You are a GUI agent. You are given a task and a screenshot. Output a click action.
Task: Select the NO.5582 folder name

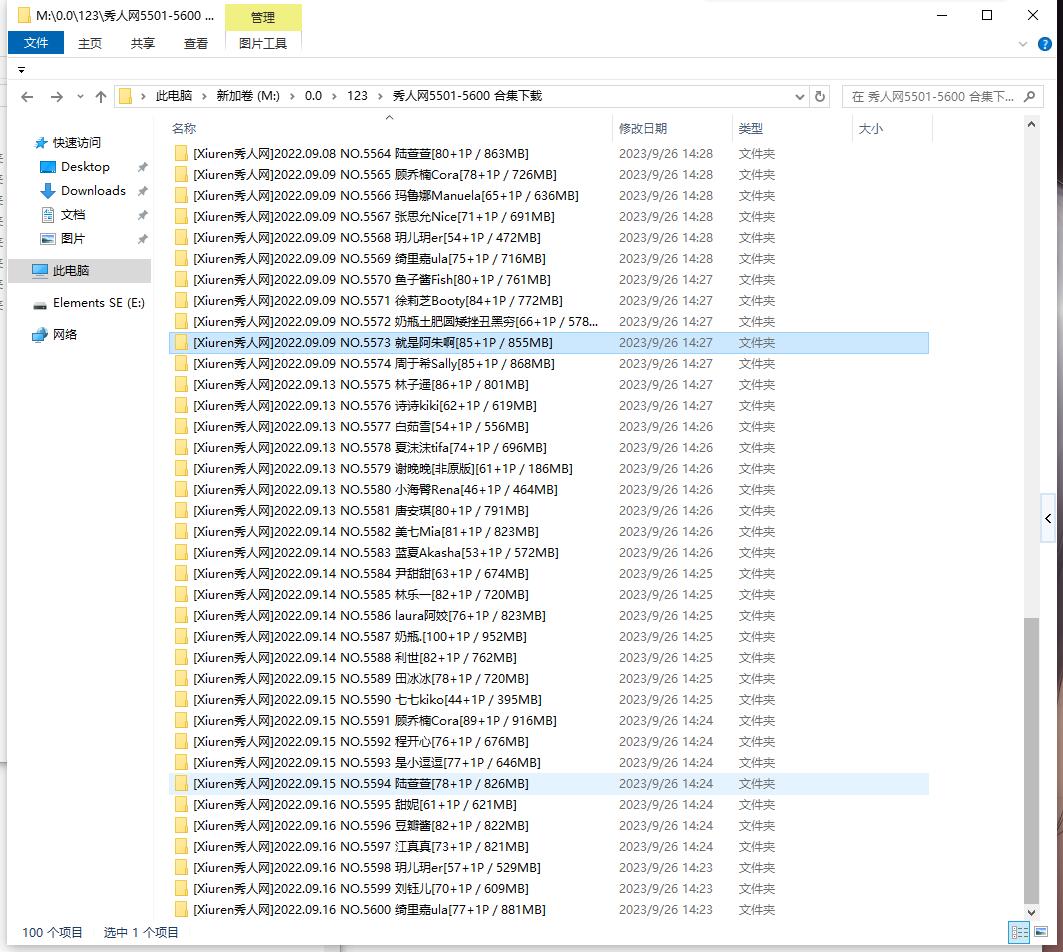(365, 532)
